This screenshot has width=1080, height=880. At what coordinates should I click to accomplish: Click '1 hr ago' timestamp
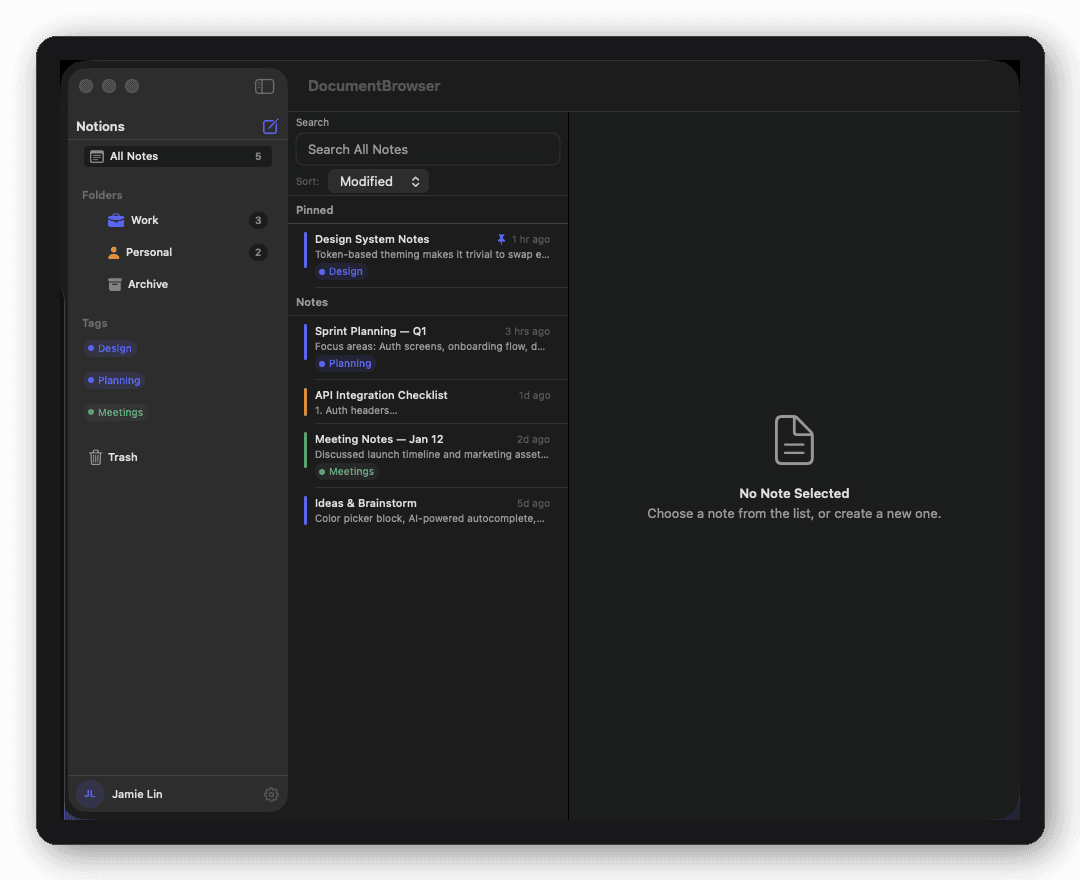(530, 239)
